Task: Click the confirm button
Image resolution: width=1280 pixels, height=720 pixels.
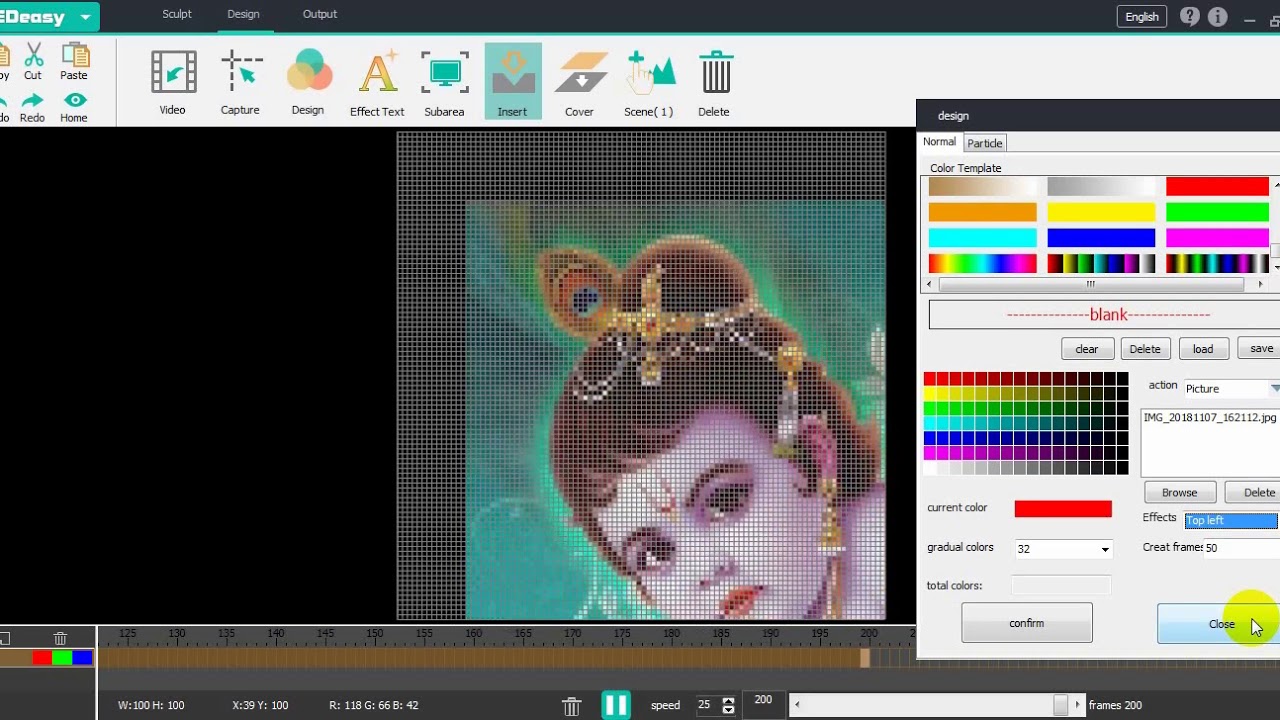Action: 1027,623
